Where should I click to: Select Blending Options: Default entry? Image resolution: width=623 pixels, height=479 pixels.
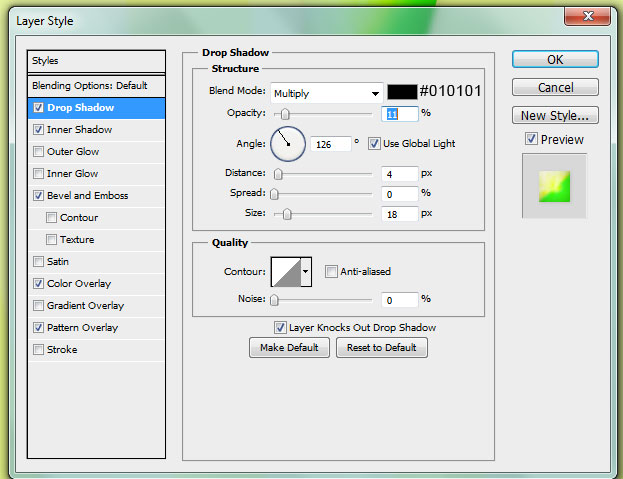tap(90, 86)
